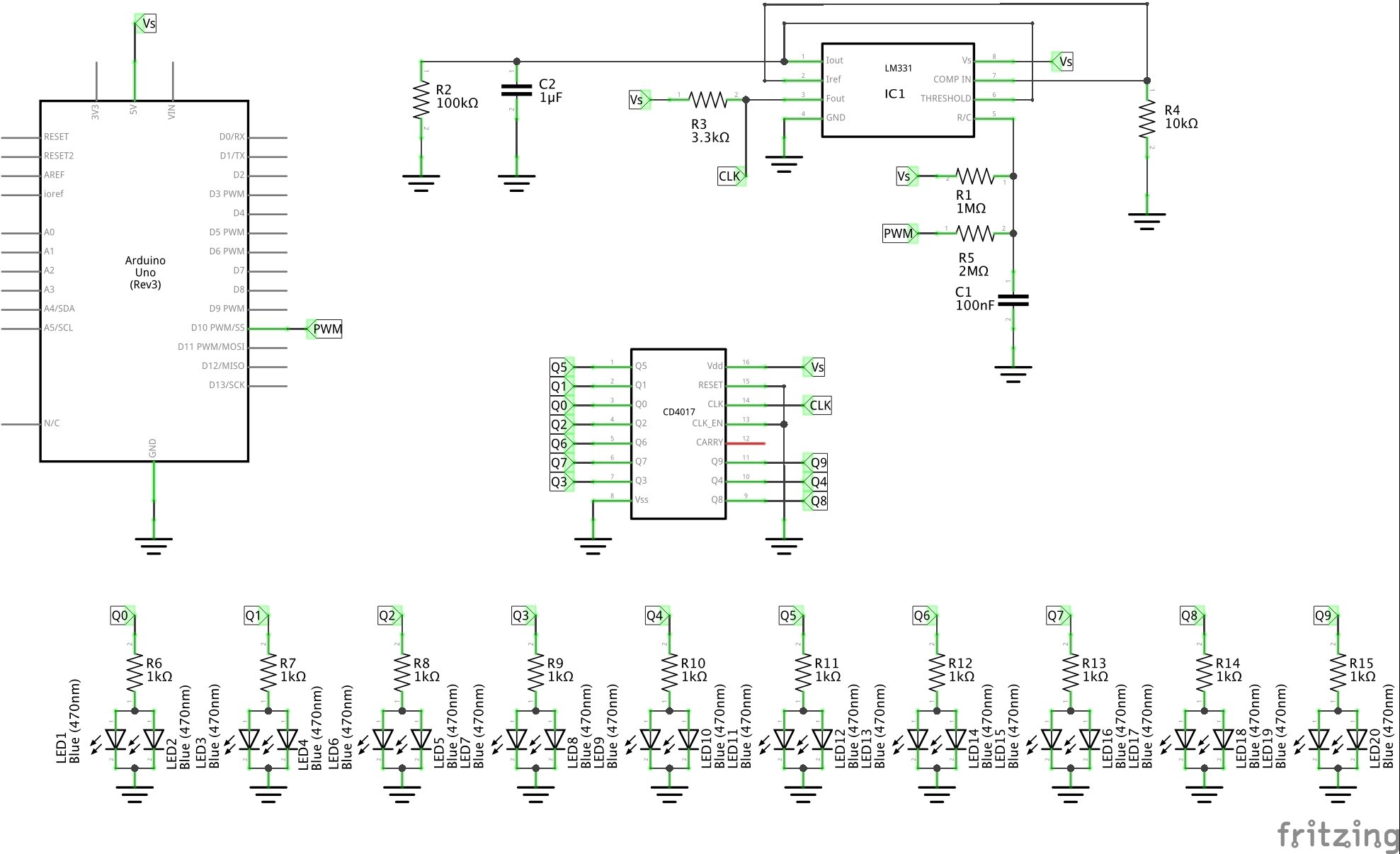The image size is (1400, 854).
Task: Select the LED2 diode symbol
Action: pos(151,740)
